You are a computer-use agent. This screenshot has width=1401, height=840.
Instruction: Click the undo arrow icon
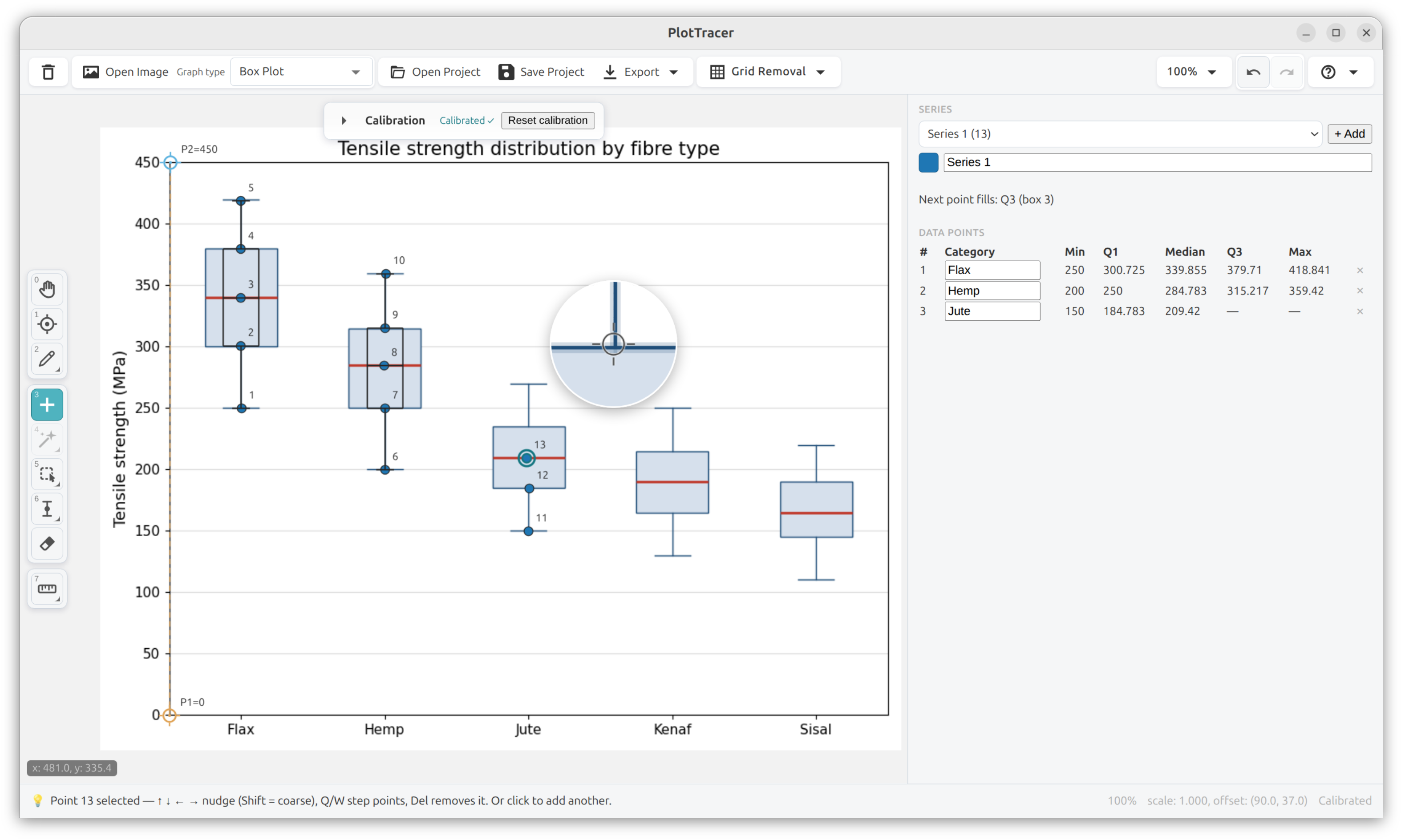[1253, 72]
